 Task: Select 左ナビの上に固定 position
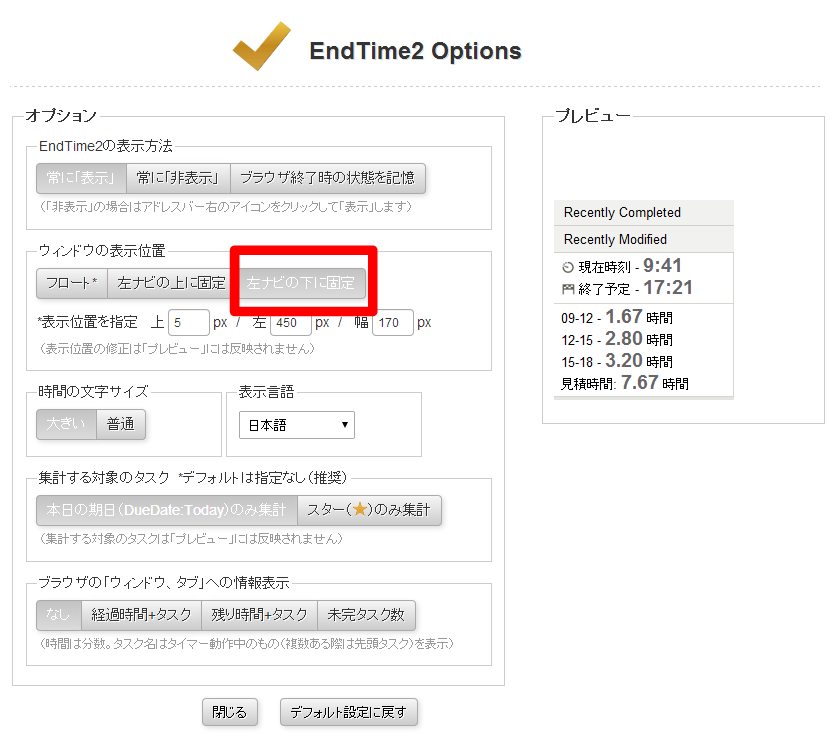pyautogui.click(x=171, y=283)
